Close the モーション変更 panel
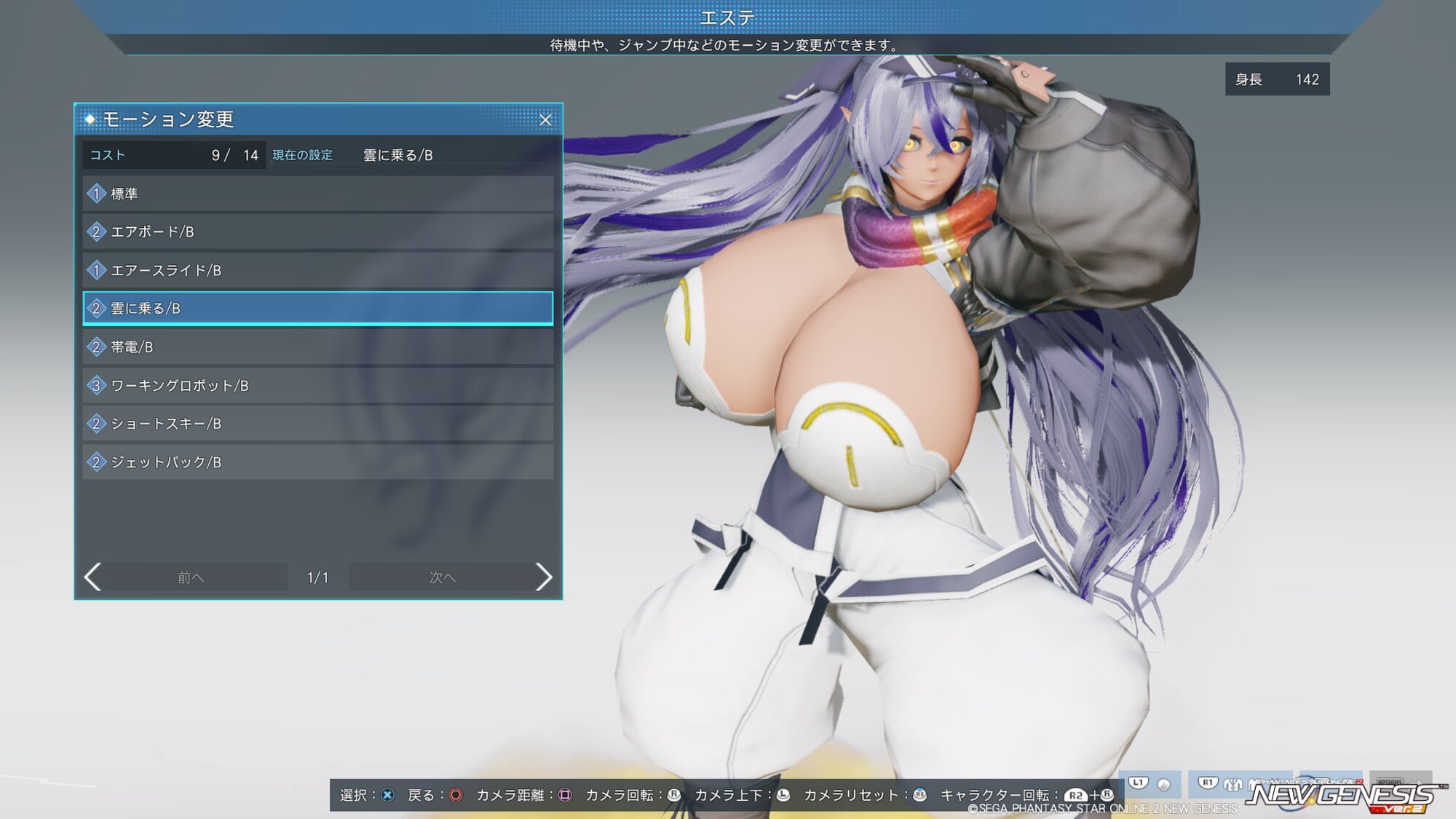The width and height of the screenshot is (1456, 819). click(545, 119)
